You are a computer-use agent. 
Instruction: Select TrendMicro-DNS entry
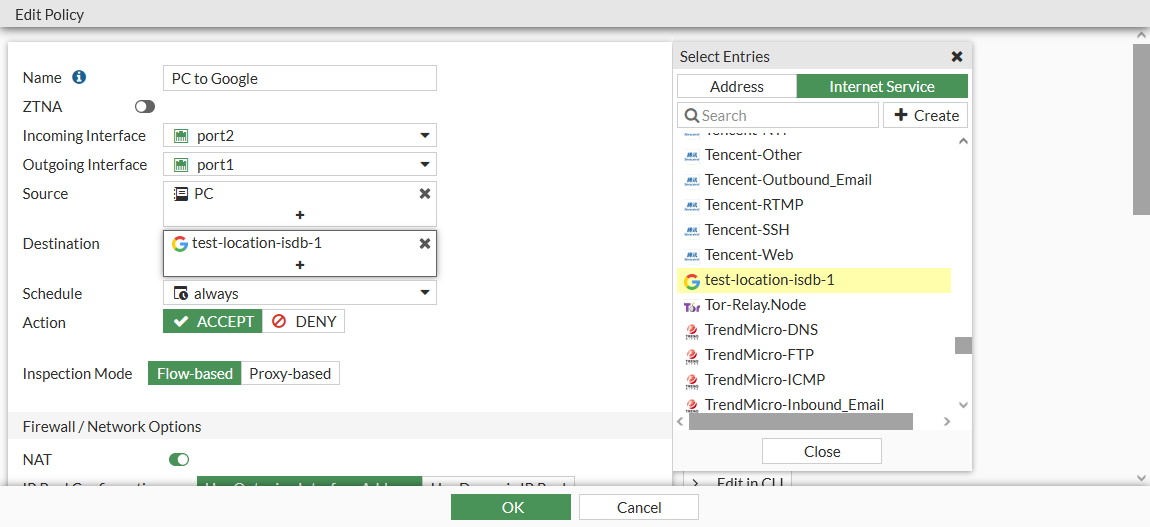[814, 330]
